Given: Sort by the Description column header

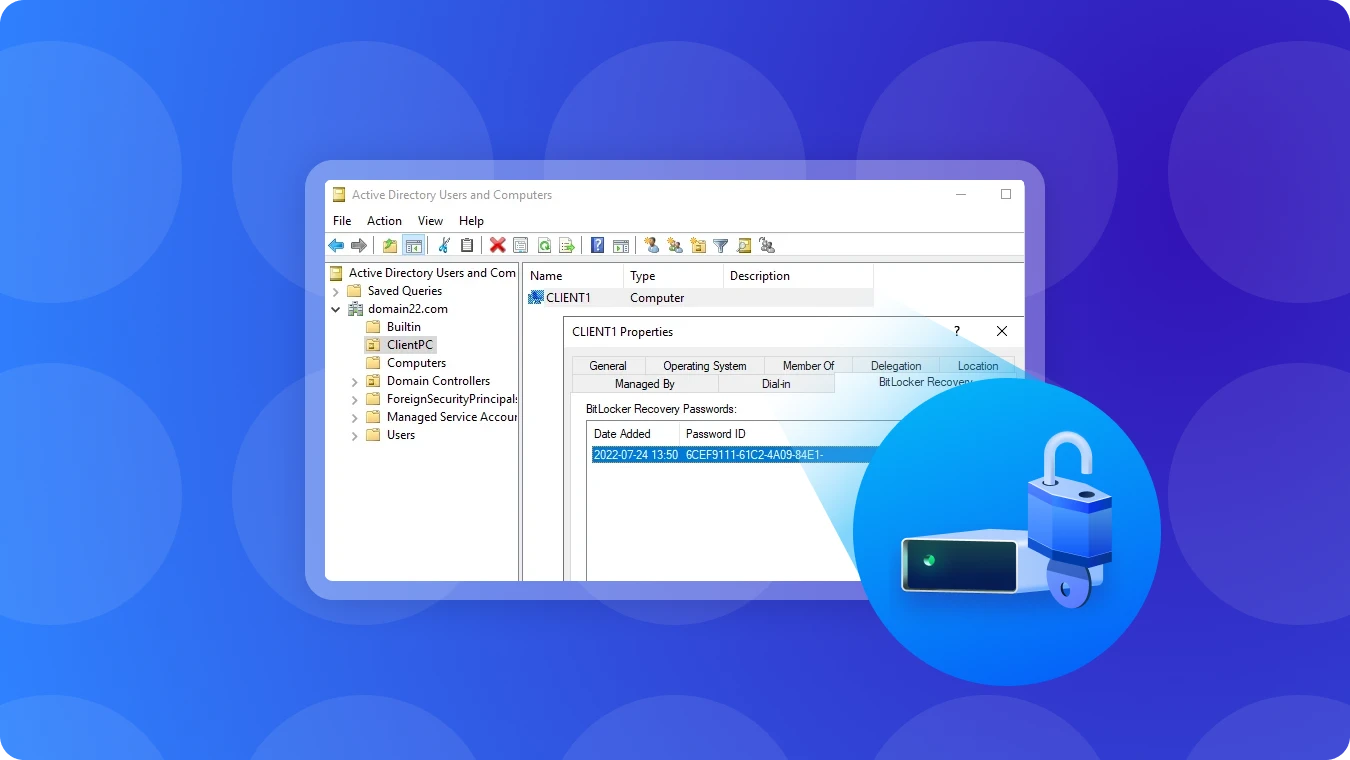Looking at the screenshot, I should 798,276.
